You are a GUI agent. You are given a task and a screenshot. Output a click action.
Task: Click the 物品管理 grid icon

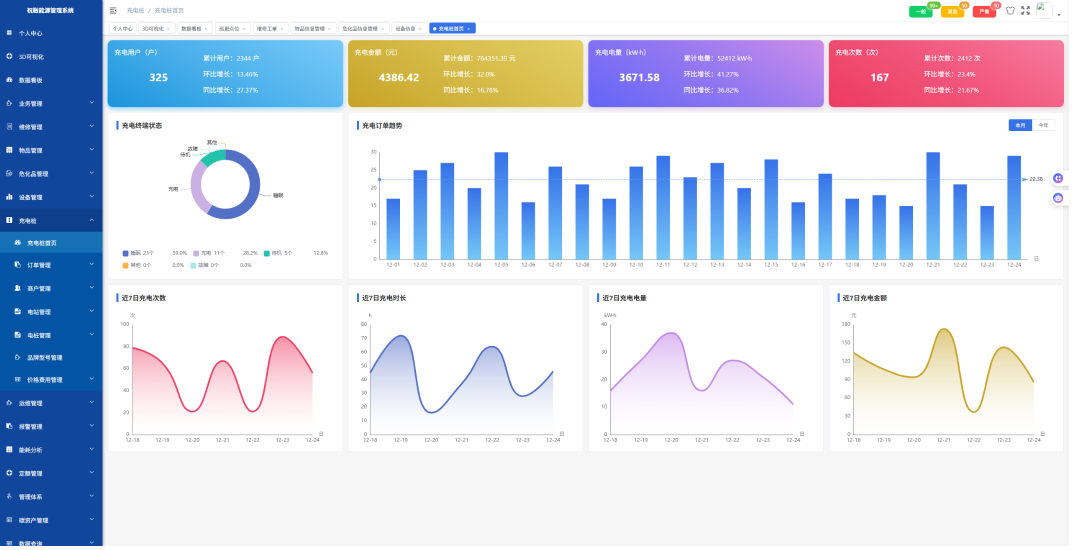[9, 150]
